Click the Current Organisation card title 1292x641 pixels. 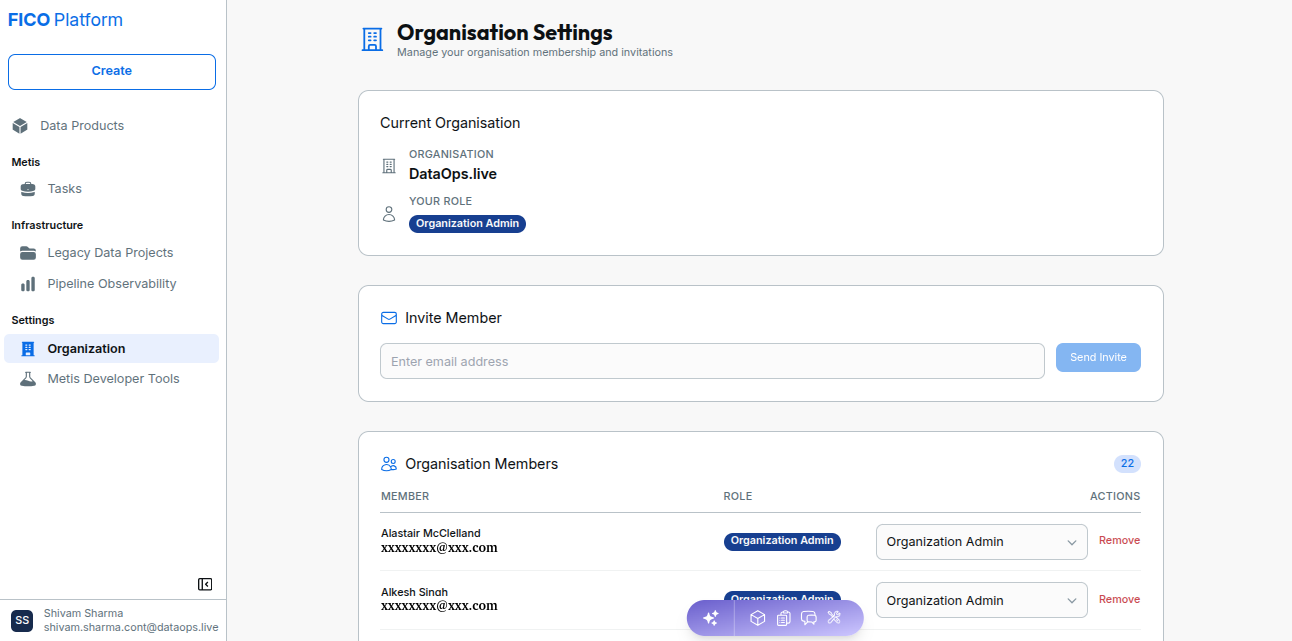[450, 123]
